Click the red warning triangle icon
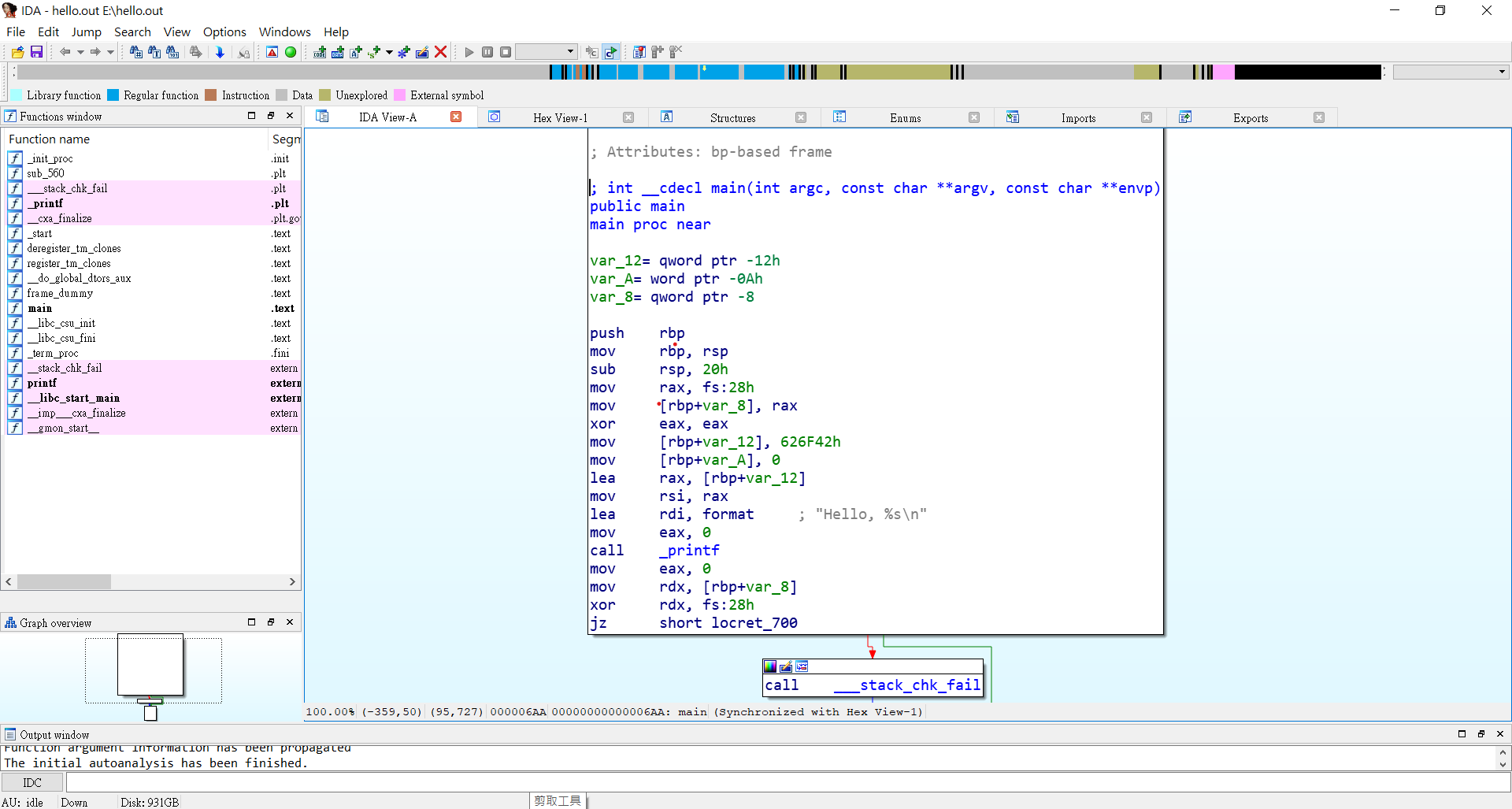1512x809 pixels. (272, 52)
